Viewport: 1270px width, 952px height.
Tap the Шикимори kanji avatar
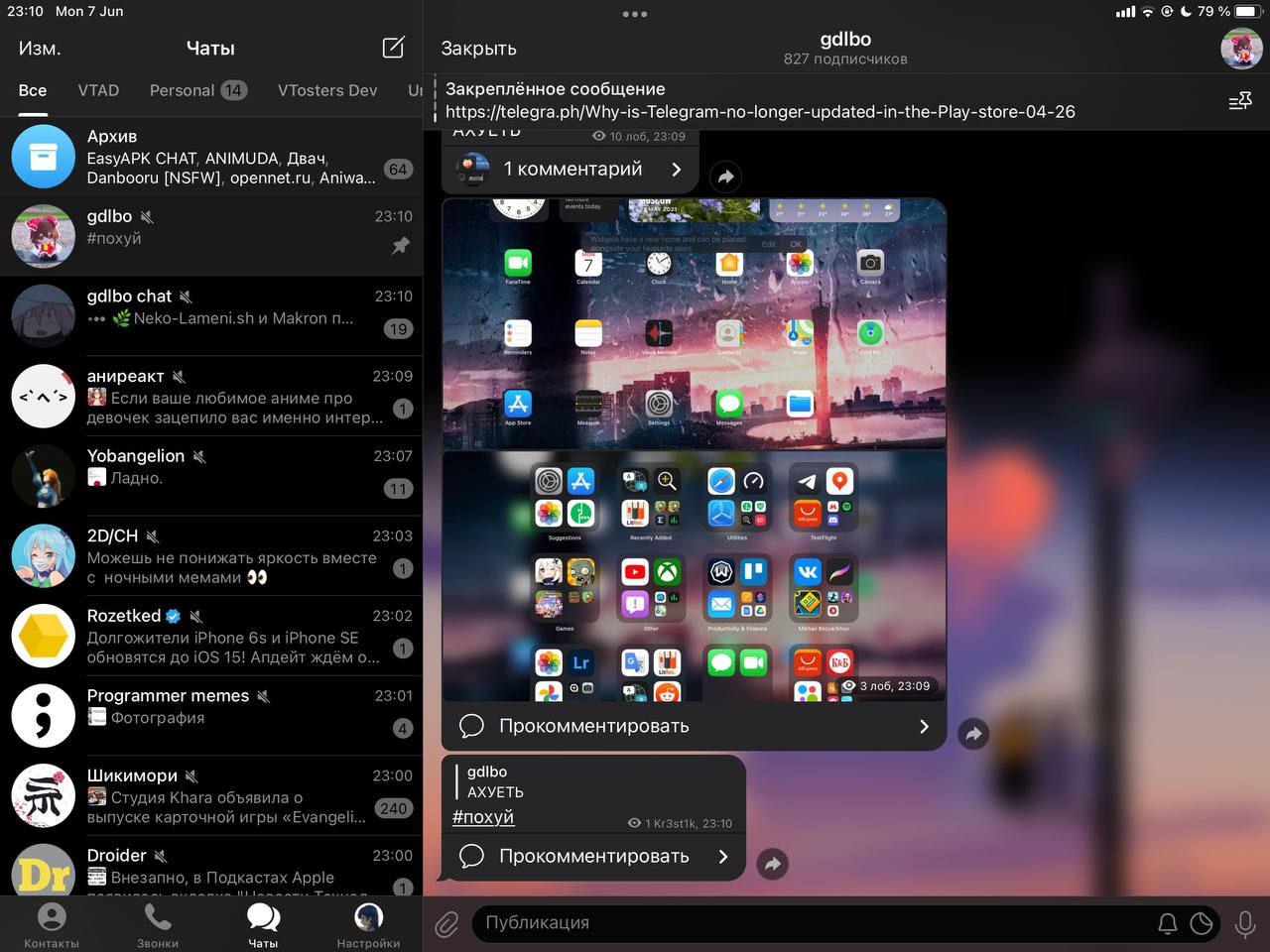tap(43, 795)
